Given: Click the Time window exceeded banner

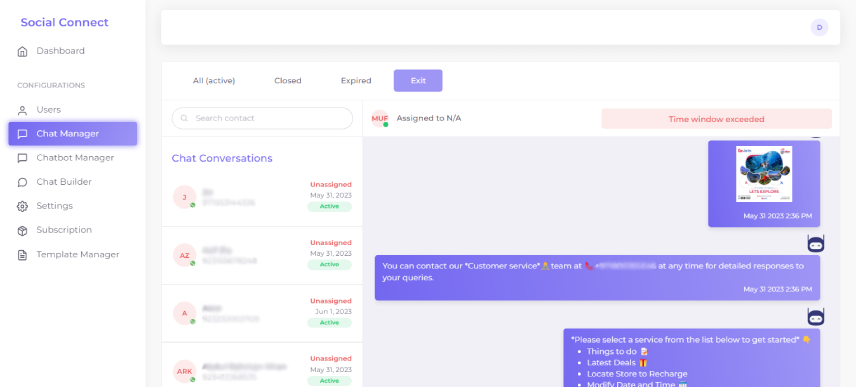Looking at the screenshot, I should point(716,119).
